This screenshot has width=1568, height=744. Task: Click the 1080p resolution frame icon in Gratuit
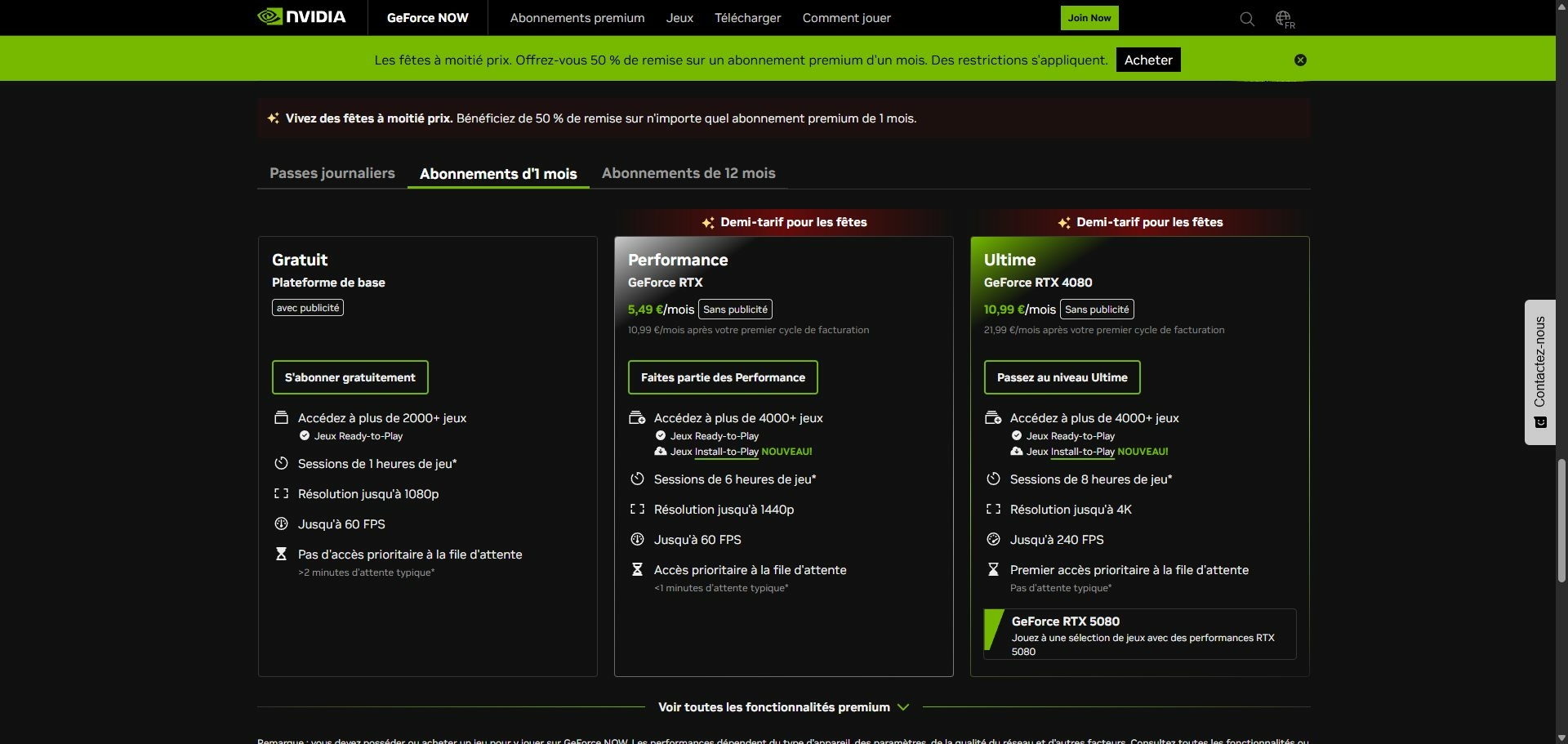tap(281, 493)
